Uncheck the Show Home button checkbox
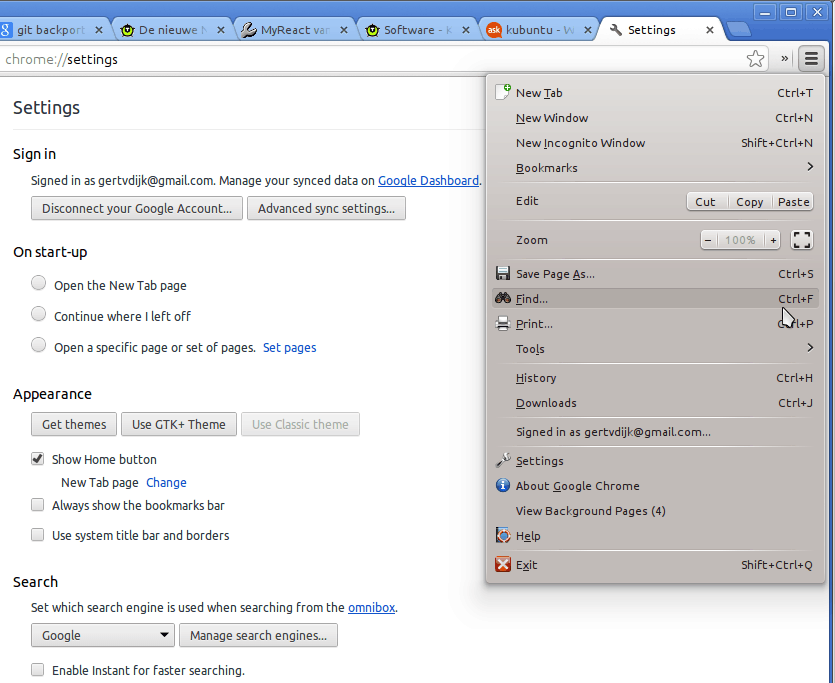 37,458
